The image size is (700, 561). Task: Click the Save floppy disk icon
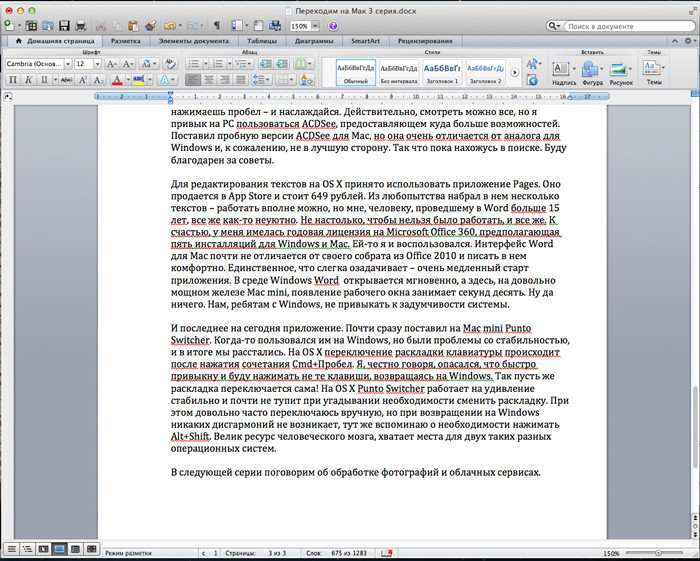(x=65, y=25)
